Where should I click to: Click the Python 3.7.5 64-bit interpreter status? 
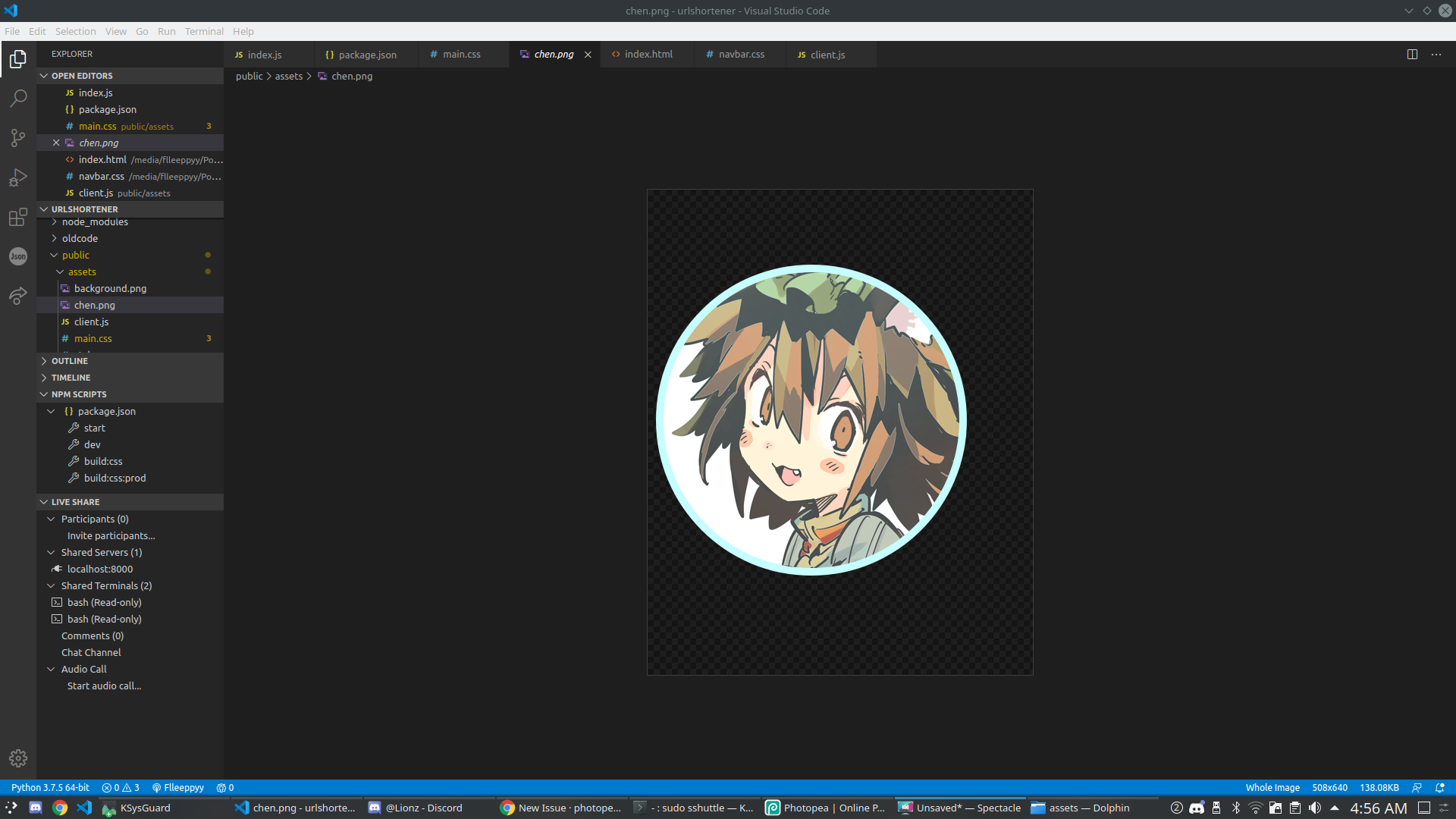[x=50, y=788]
